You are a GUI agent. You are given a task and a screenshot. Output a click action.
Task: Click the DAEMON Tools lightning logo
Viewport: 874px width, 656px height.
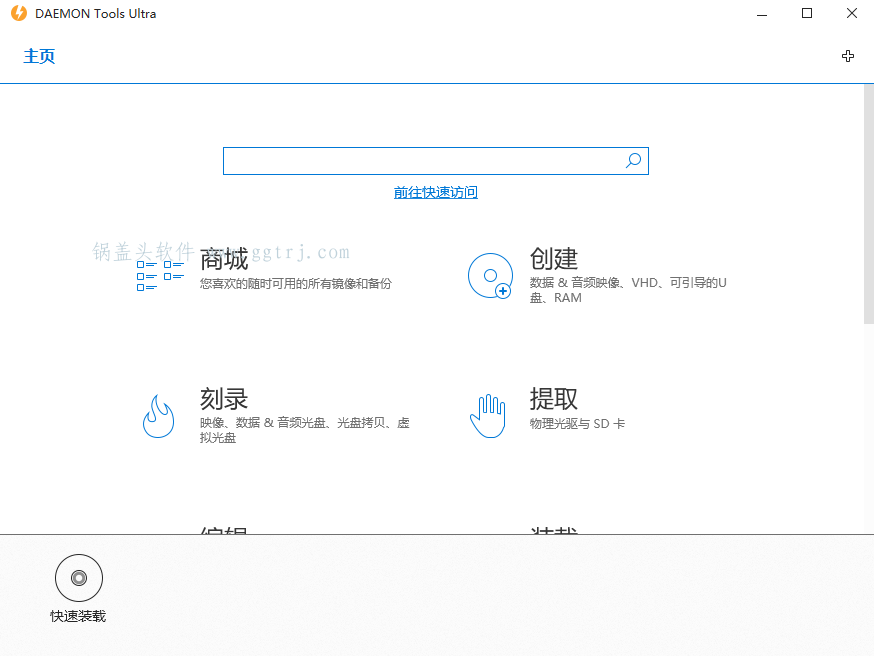click(x=18, y=14)
